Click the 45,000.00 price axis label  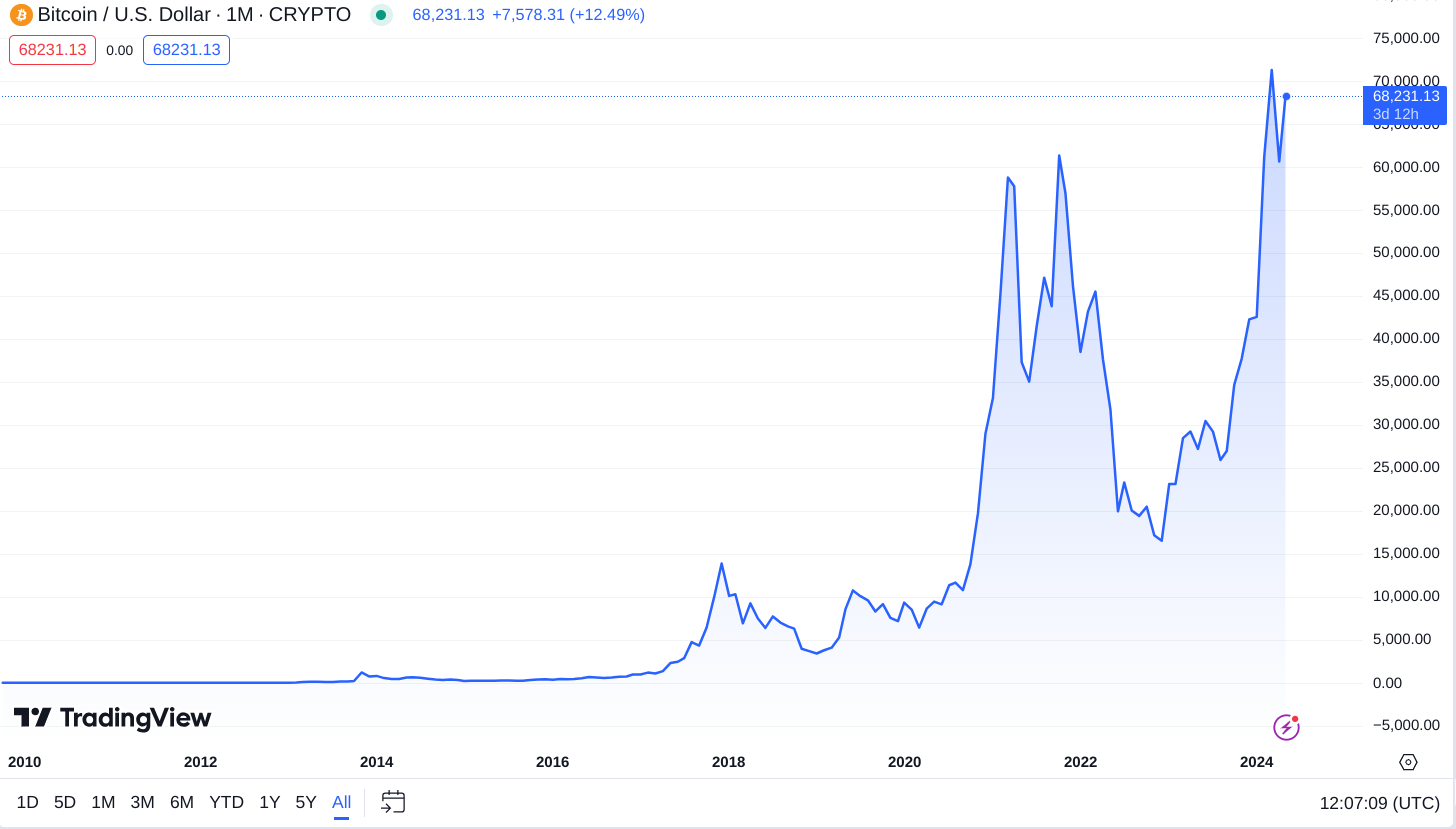(1406, 296)
